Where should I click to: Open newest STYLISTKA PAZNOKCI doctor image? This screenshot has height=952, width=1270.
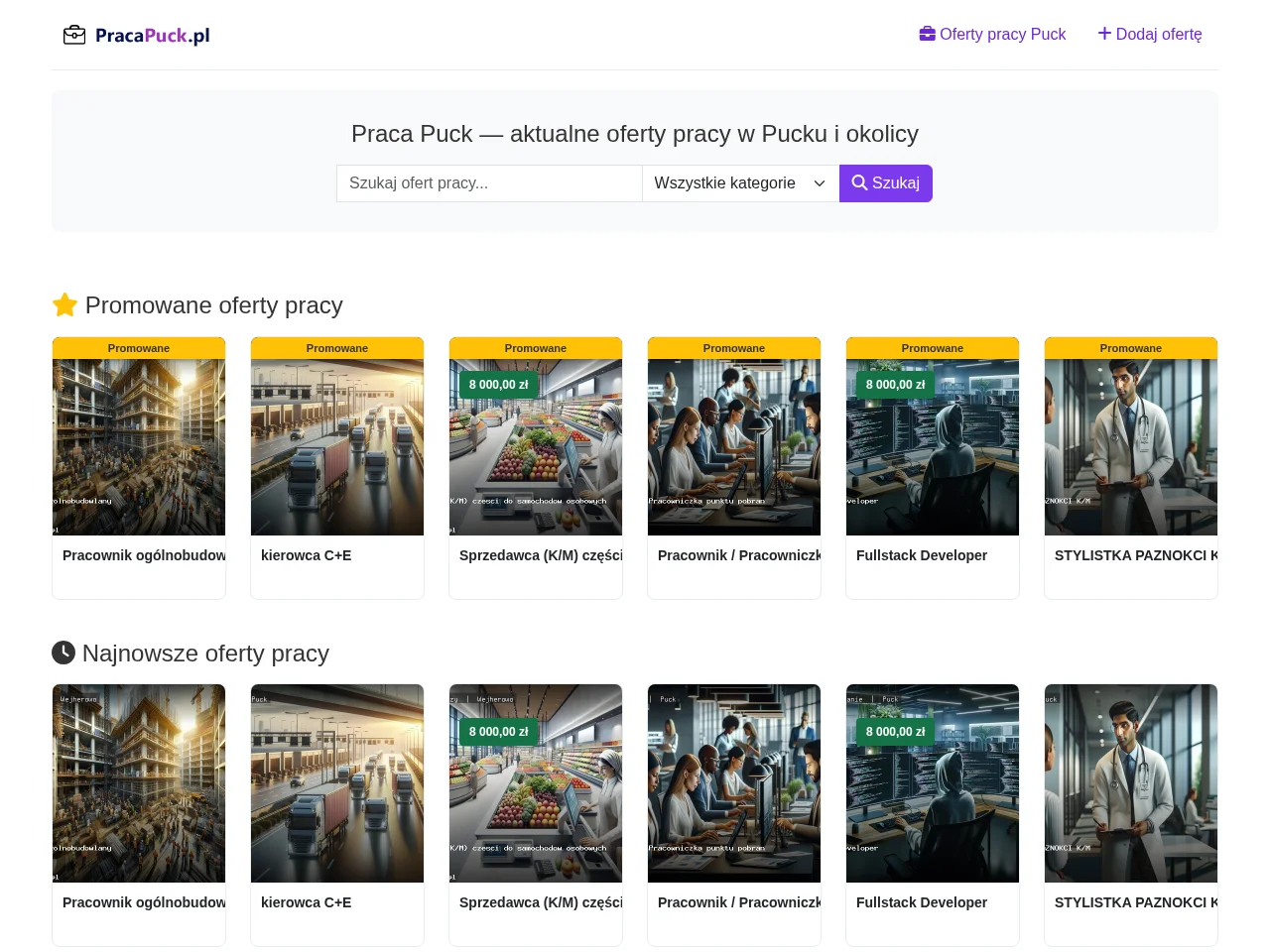1131,783
